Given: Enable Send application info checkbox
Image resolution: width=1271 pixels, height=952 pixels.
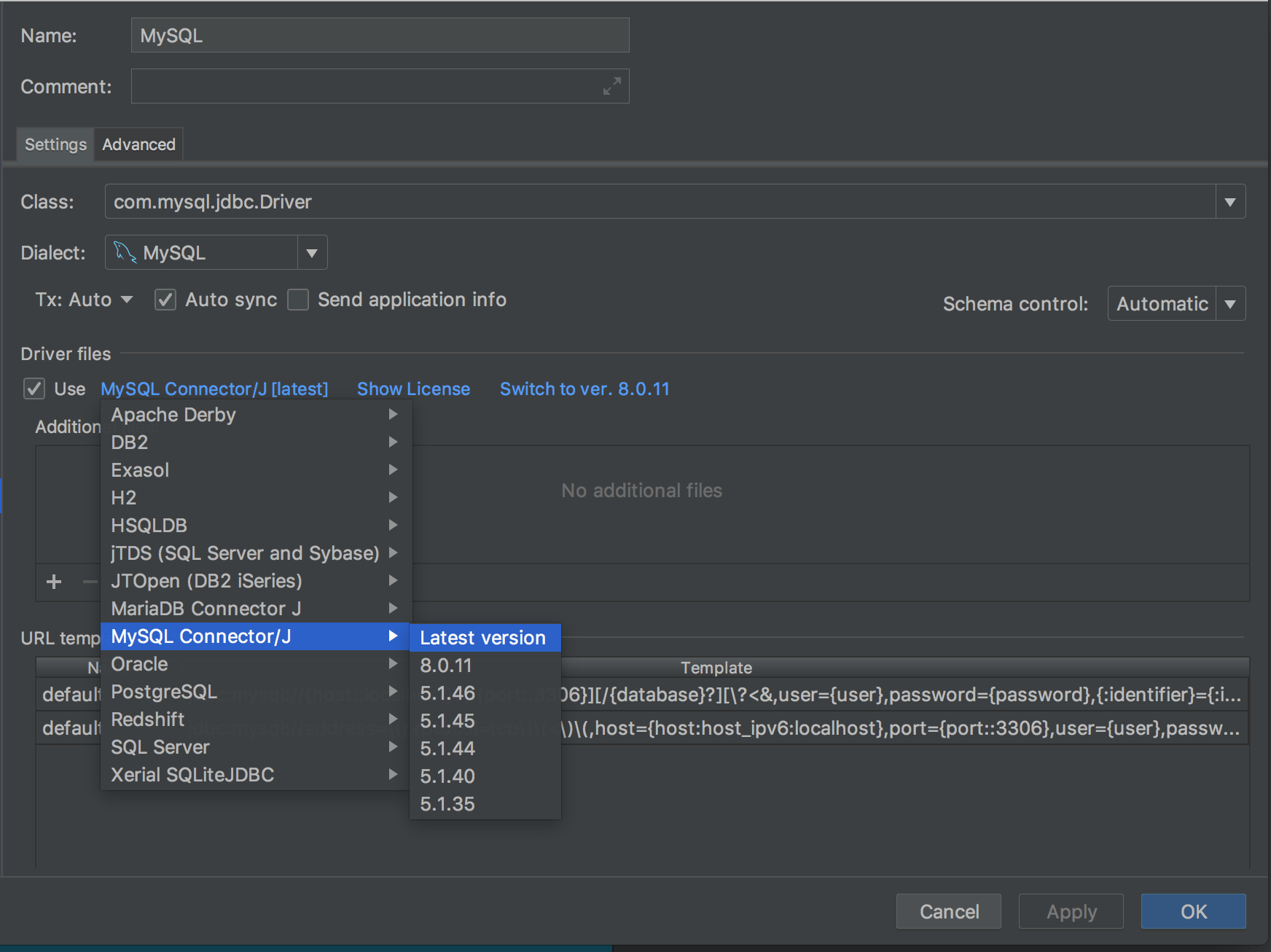Looking at the screenshot, I should coord(298,300).
